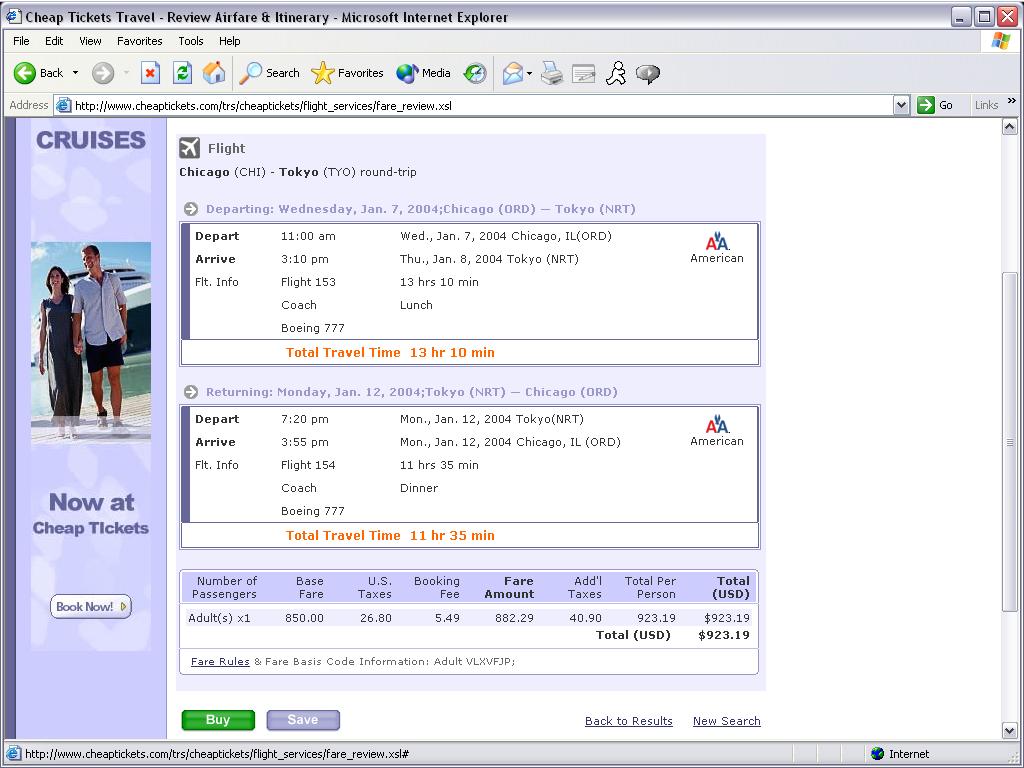Click the Refresh page icon
The image size is (1024, 768).
[x=182, y=73]
